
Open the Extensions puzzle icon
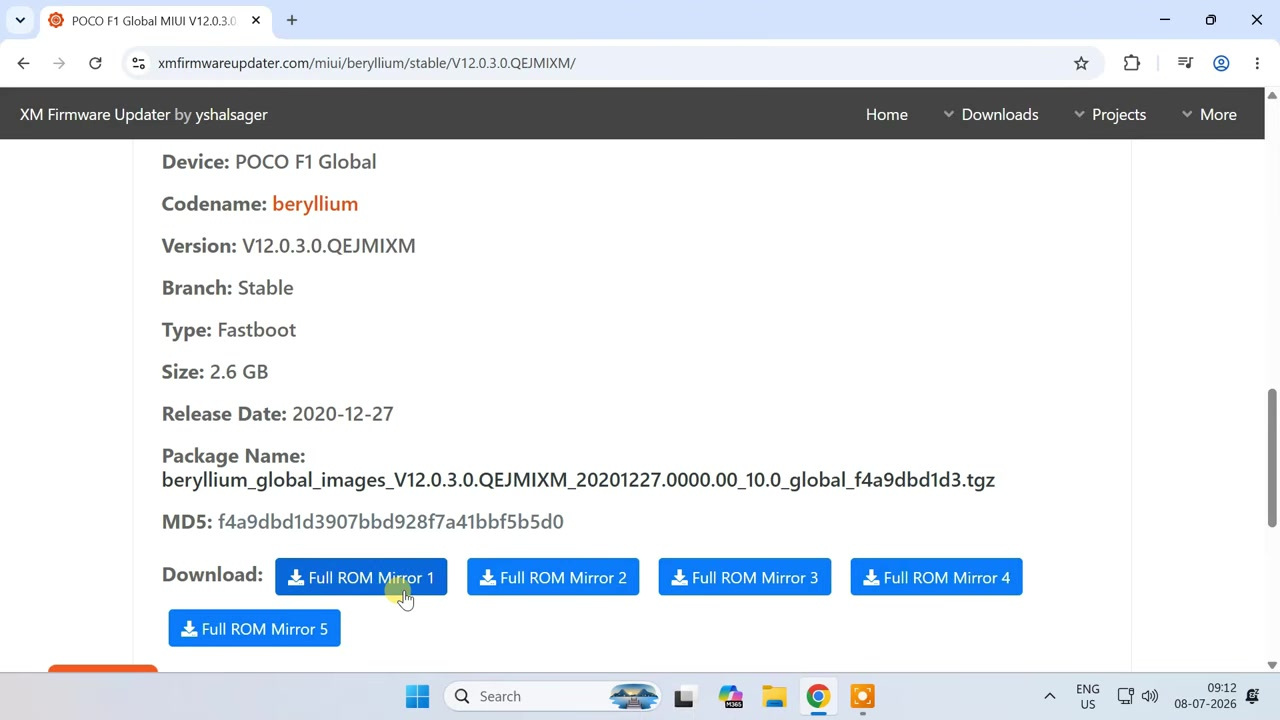[1132, 63]
